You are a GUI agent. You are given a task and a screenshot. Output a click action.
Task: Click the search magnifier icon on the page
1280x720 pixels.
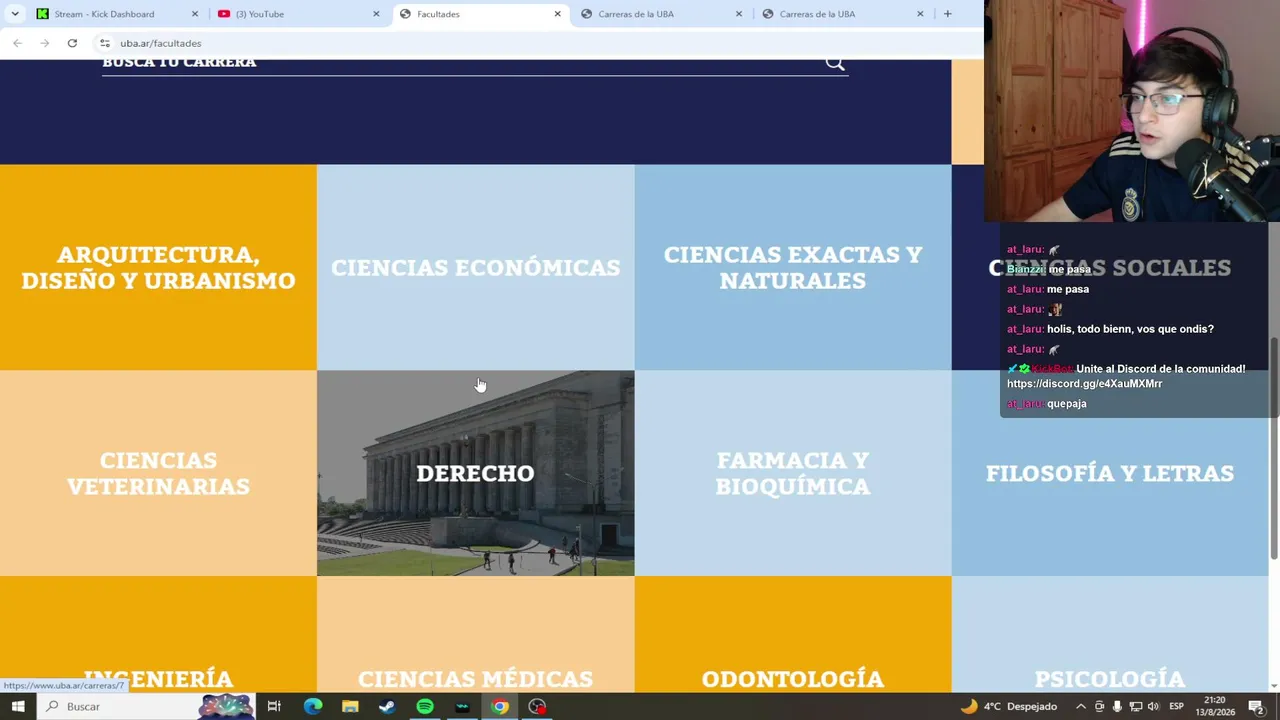[835, 63]
